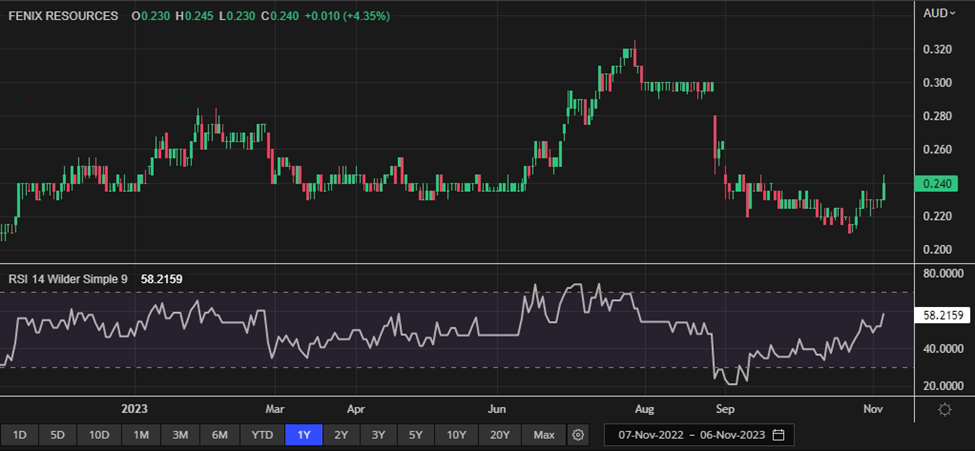
Task: Click the RSI value 58.2159 in legend
Action: (x=161, y=279)
